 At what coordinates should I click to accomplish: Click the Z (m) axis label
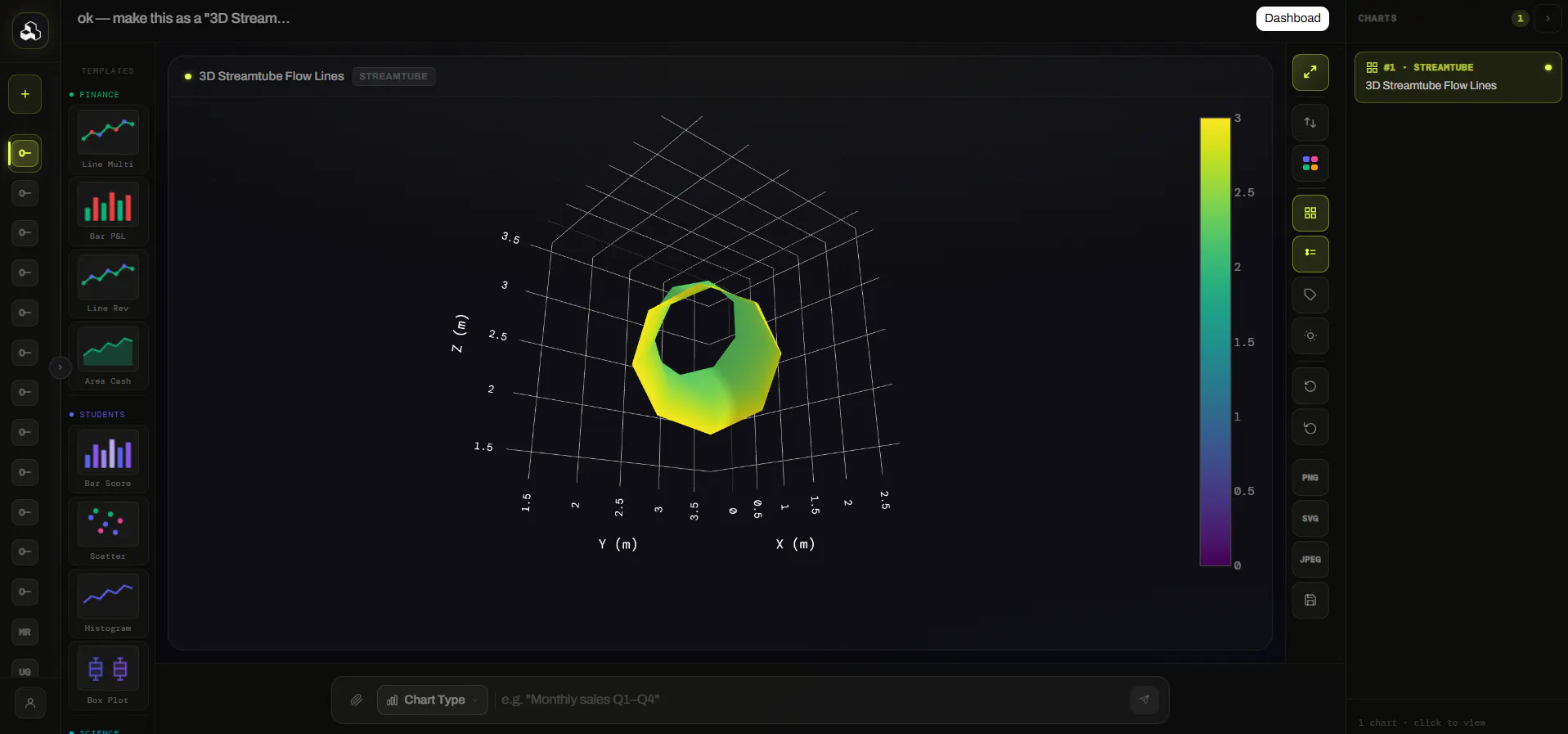point(460,334)
